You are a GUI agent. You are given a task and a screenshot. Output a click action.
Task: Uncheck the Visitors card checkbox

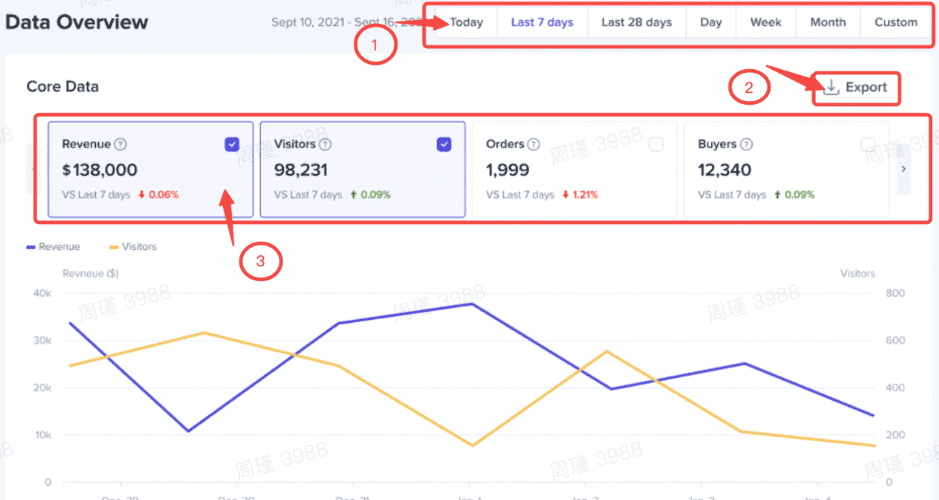pyautogui.click(x=444, y=144)
